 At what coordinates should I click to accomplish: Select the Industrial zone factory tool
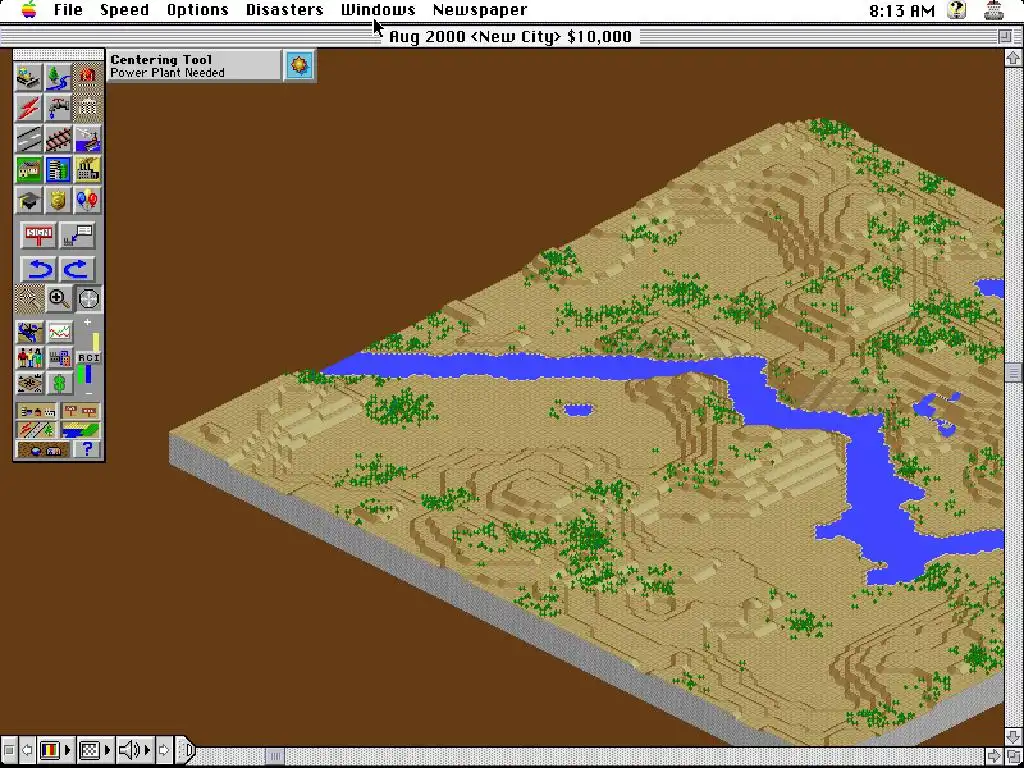pos(88,169)
